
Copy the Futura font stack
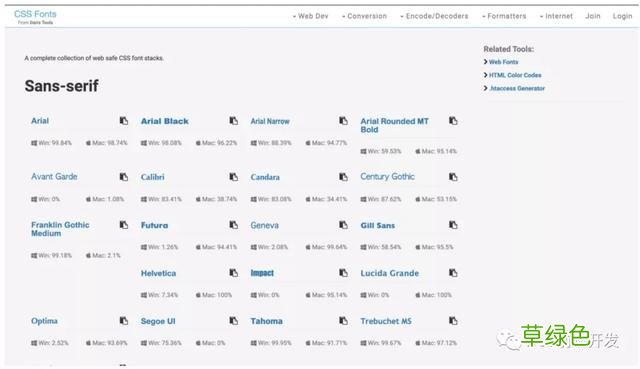coord(233,225)
